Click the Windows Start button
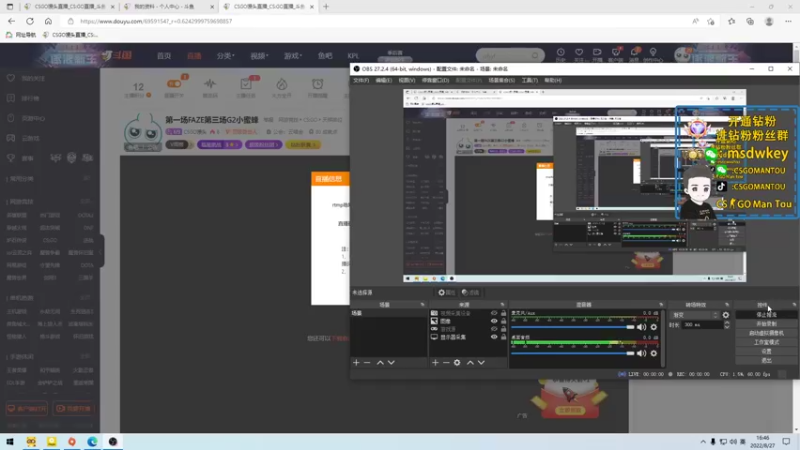 9,441
